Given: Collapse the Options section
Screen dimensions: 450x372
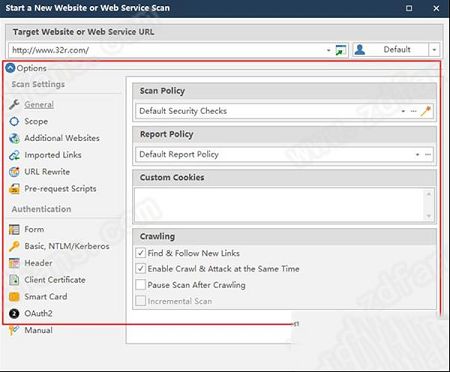Looking at the screenshot, I should 10,68.
